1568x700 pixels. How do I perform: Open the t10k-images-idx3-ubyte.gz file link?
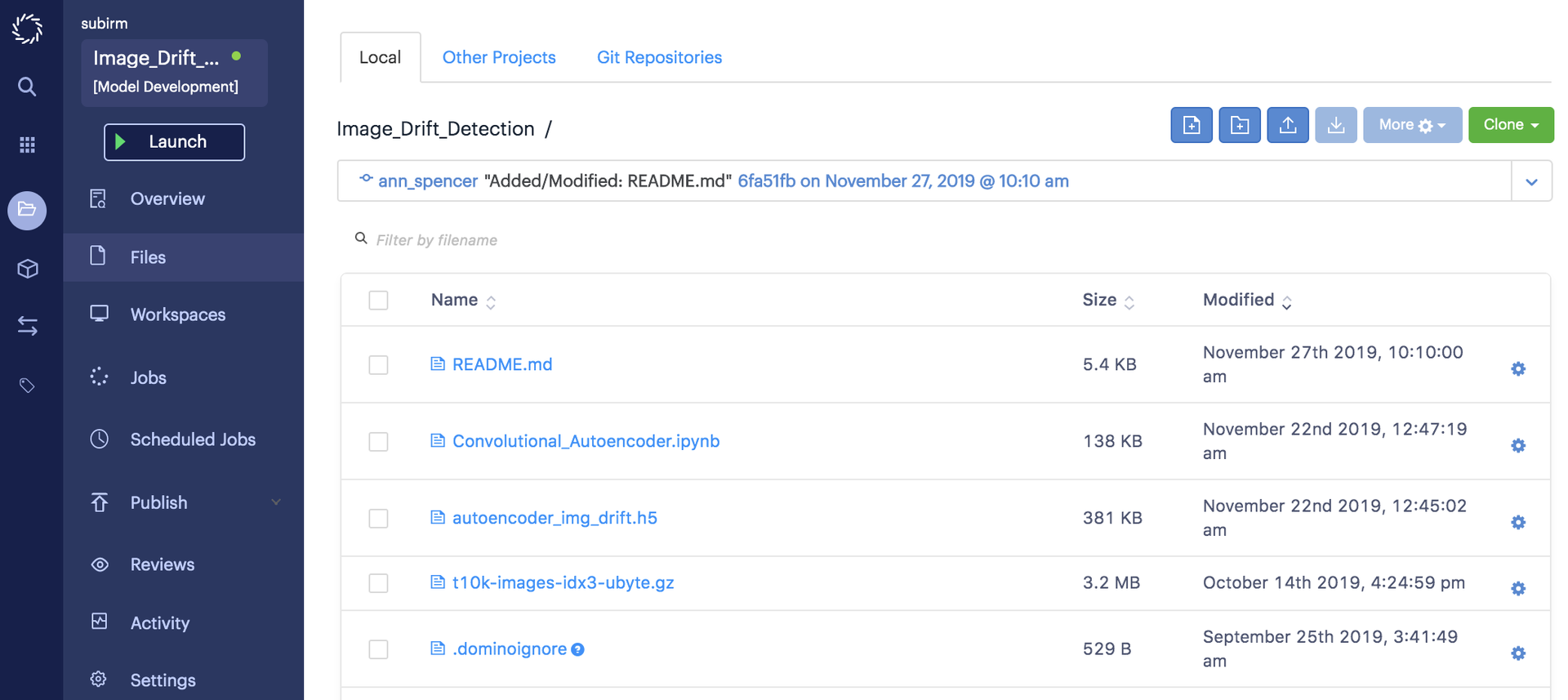[563, 582]
